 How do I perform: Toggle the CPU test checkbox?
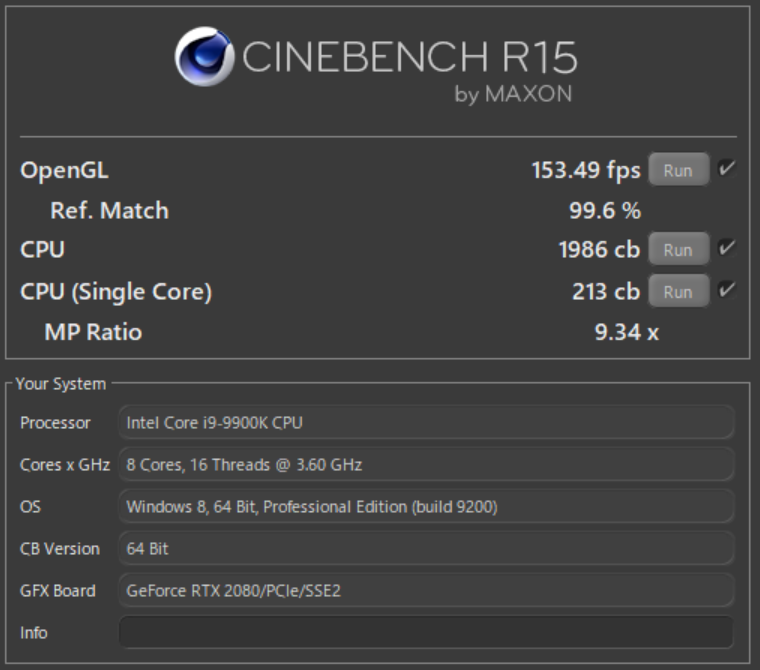coord(727,249)
